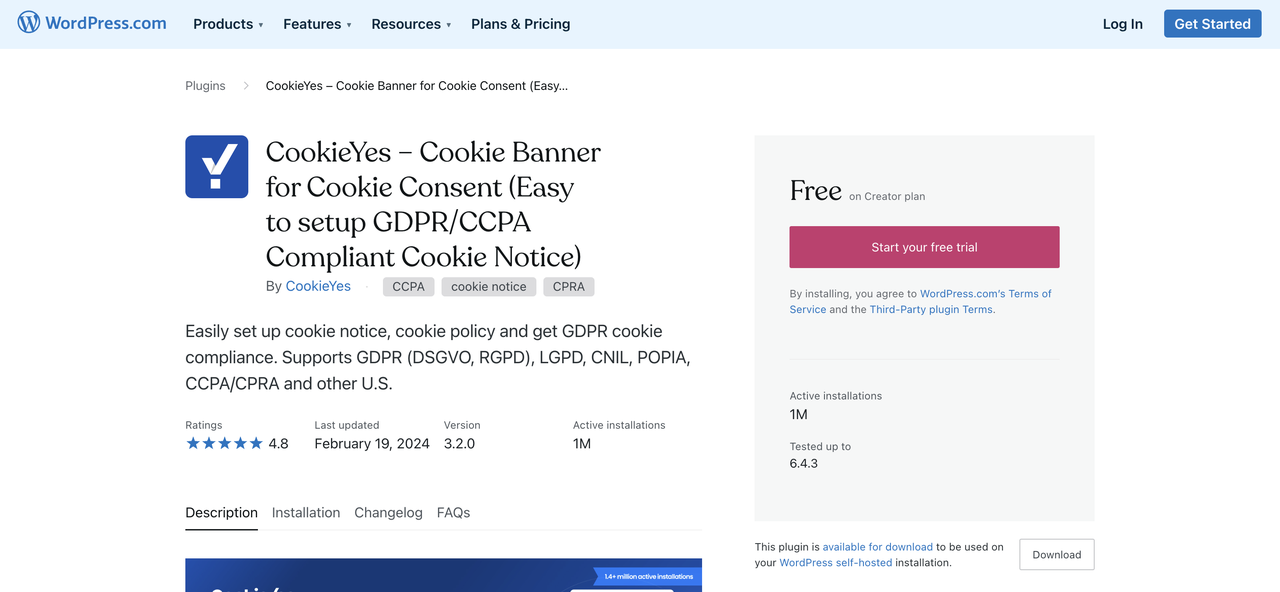Expand the Products dropdown menu
Viewport: 1280px width, 592px height.
(x=228, y=24)
